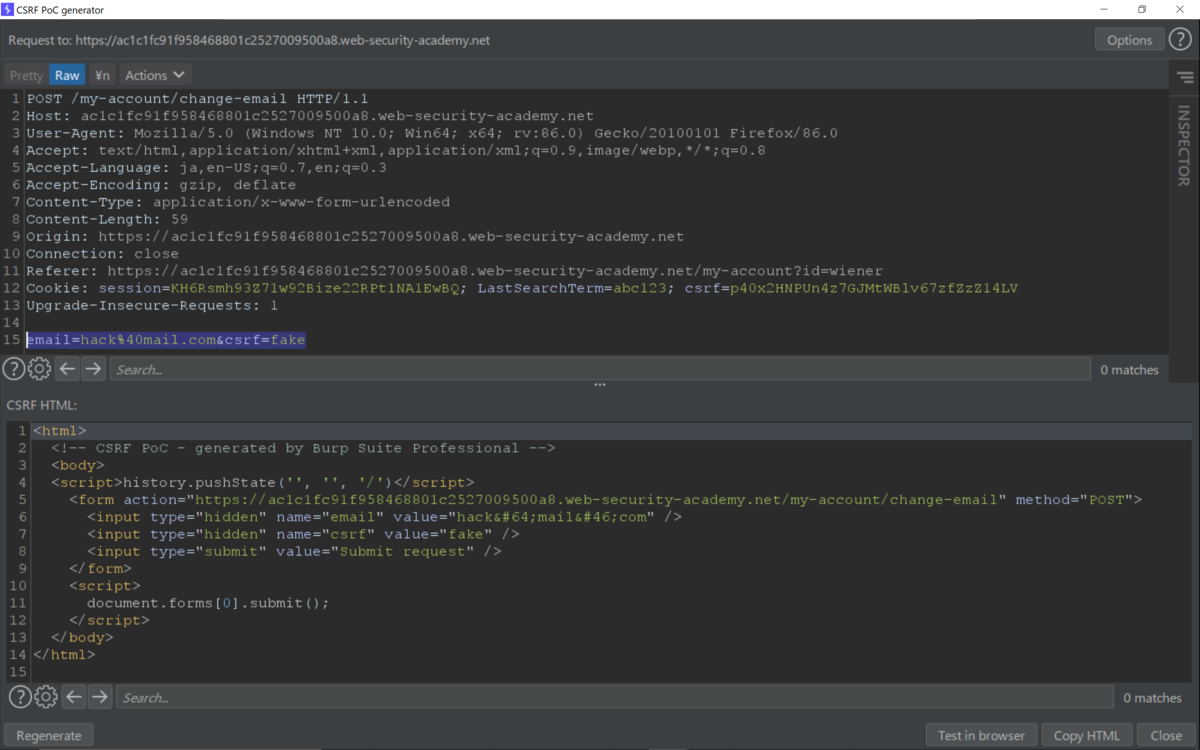Click the opening <html> tag line
Image resolution: width=1200 pixels, height=750 pixels.
60,431
